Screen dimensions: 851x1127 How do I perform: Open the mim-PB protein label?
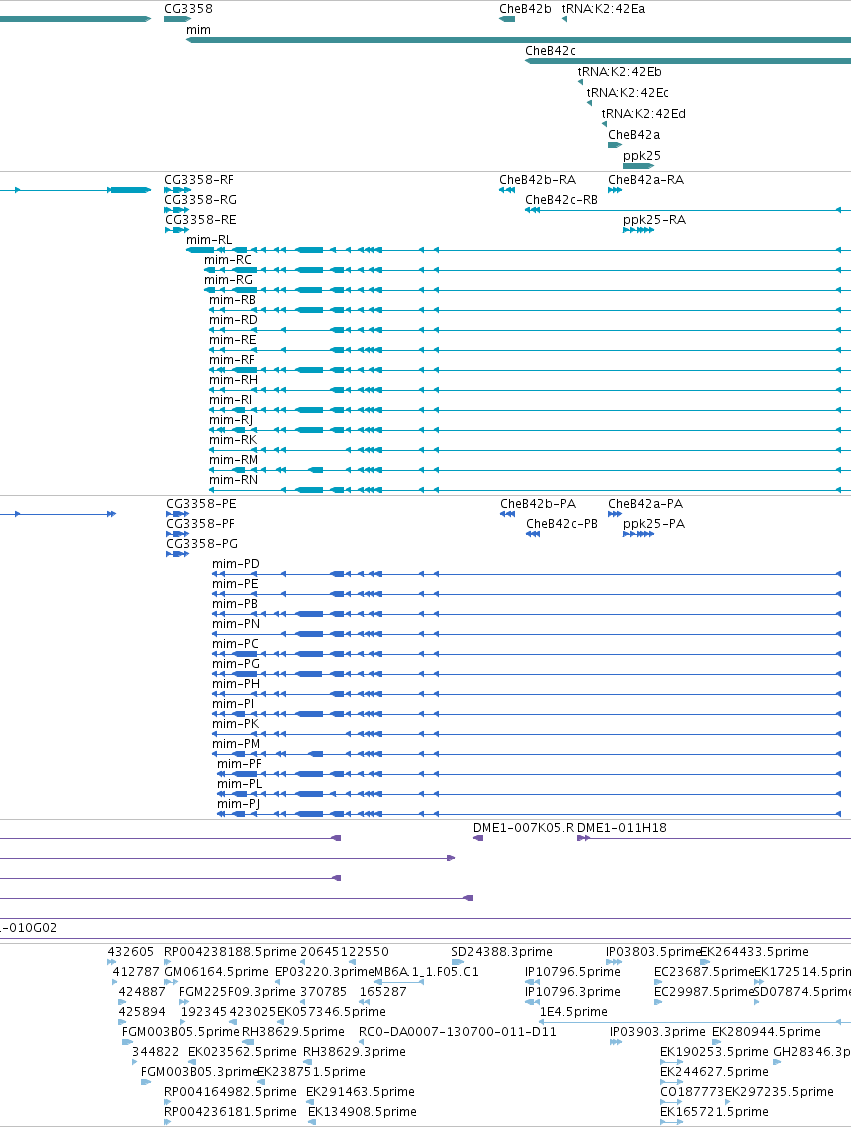[235, 604]
